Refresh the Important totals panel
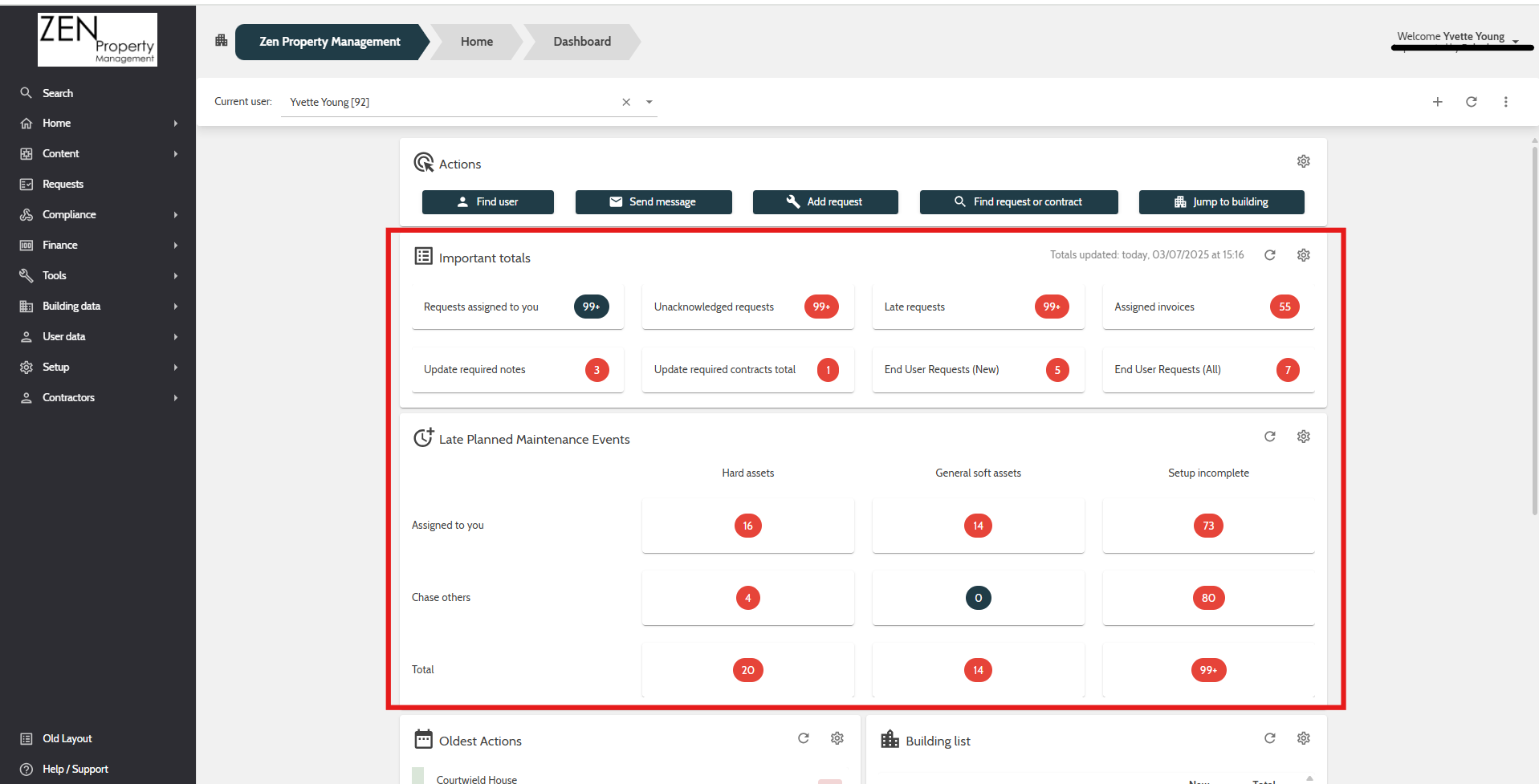The height and width of the screenshot is (784, 1539). coord(1270,255)
